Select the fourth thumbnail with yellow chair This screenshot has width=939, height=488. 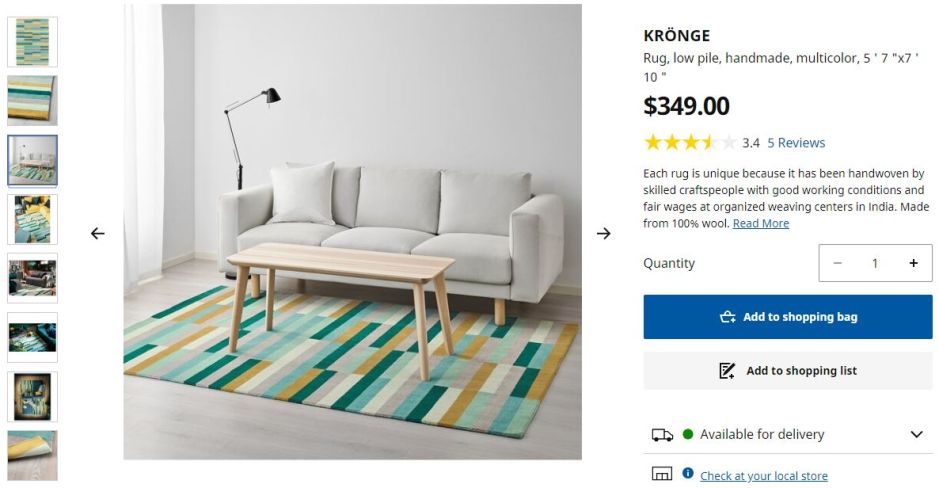(32, 219)
